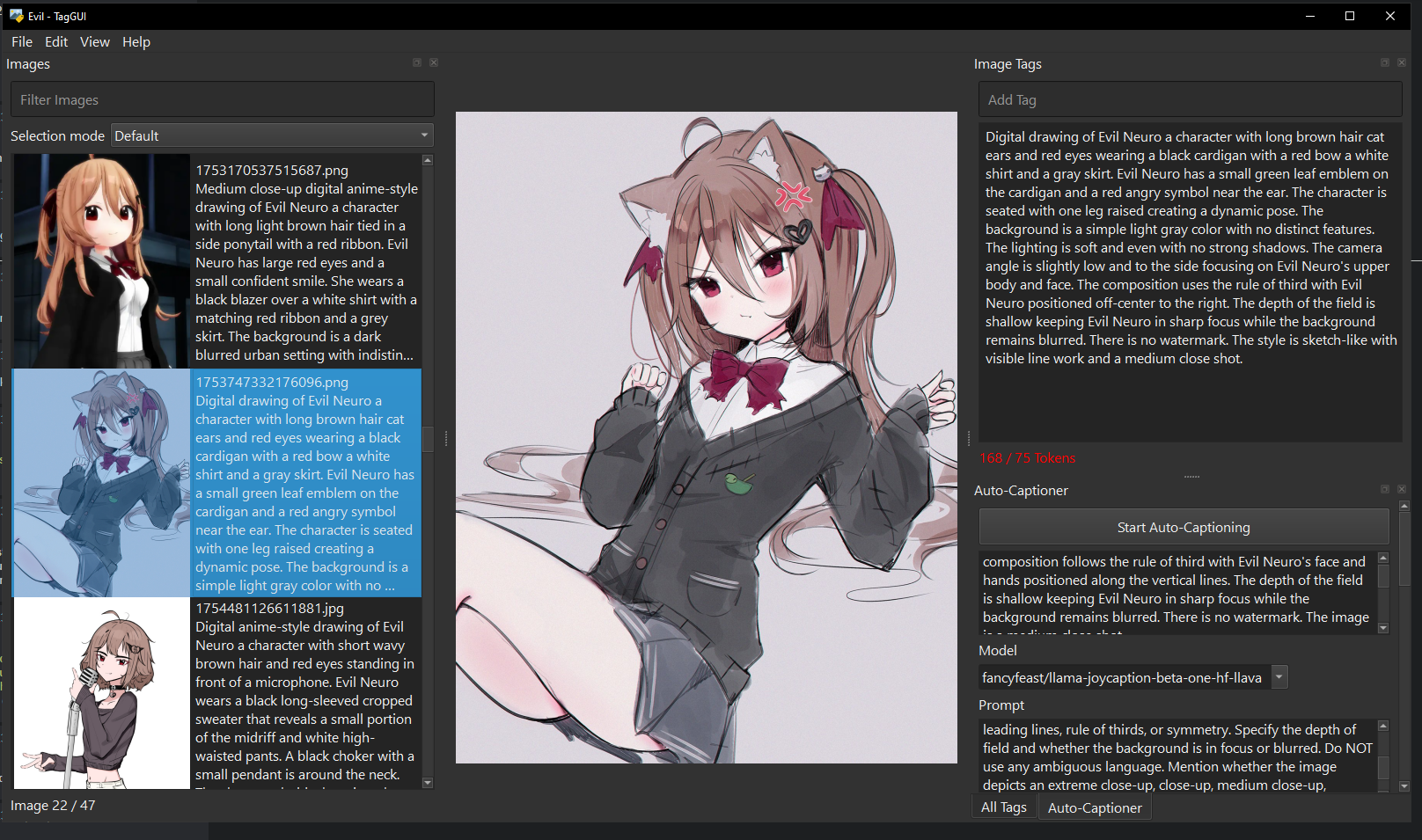The image size is (1422, 840).
Task: Click caption output scrollbar down arrow
Action: pyautogui.click(x=1382, y=628)
